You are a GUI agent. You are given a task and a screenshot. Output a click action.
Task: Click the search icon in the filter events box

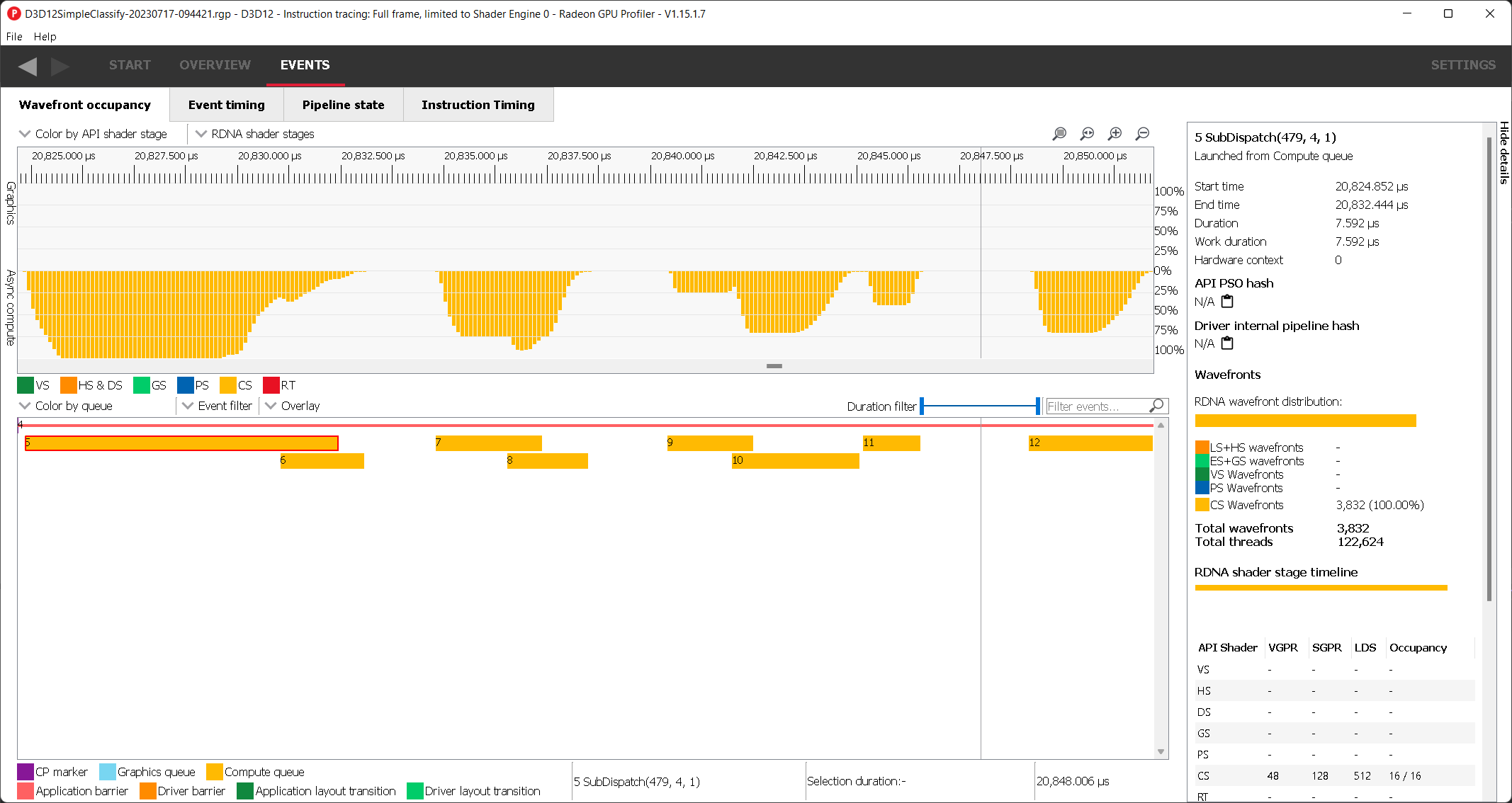point(1156,406)
